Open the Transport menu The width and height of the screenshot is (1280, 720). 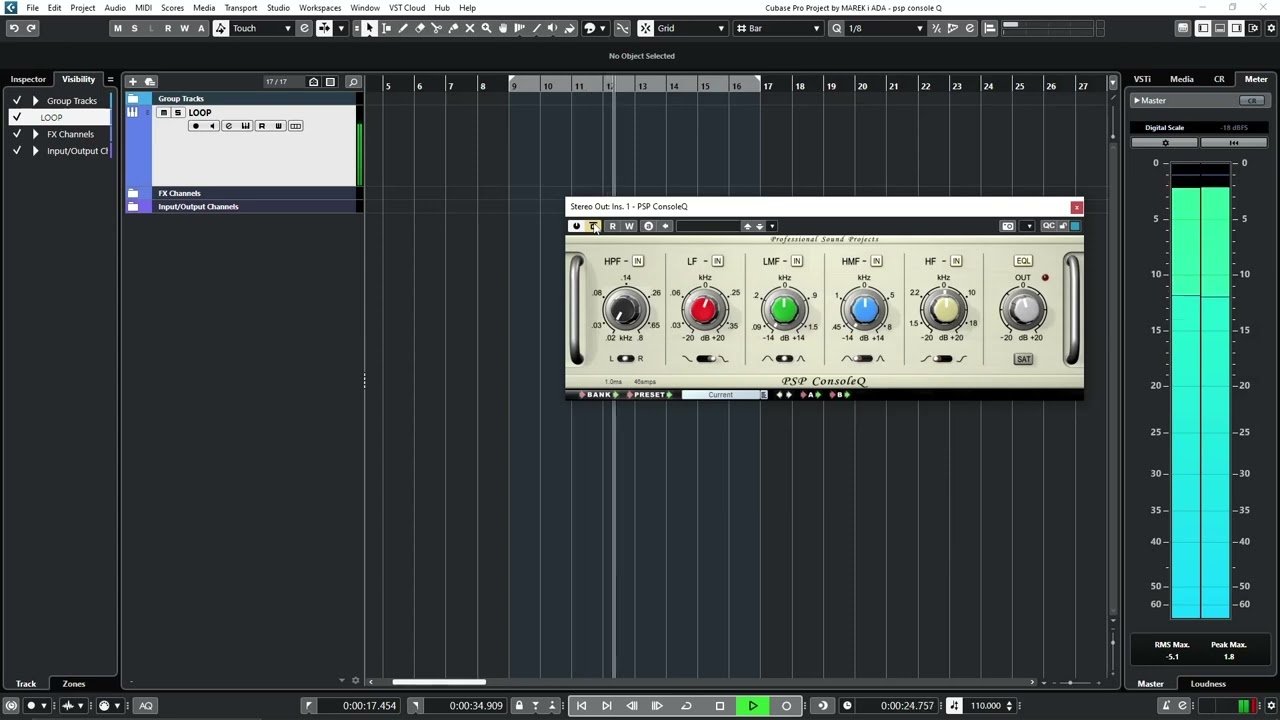point(241,8)
